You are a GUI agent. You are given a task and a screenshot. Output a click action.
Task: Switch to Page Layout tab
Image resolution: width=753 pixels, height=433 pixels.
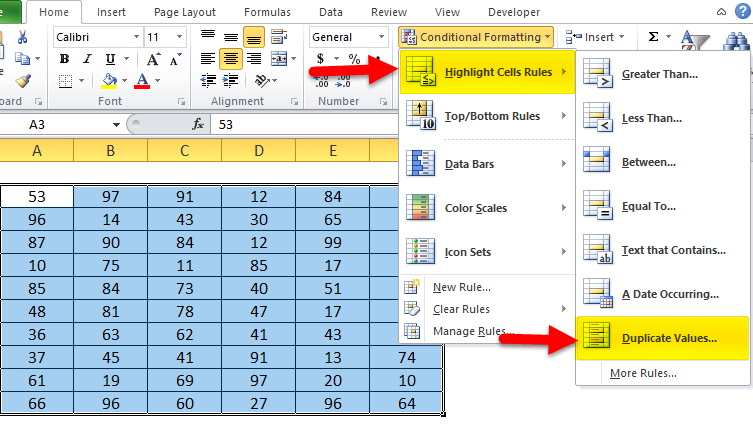point(184,12)
